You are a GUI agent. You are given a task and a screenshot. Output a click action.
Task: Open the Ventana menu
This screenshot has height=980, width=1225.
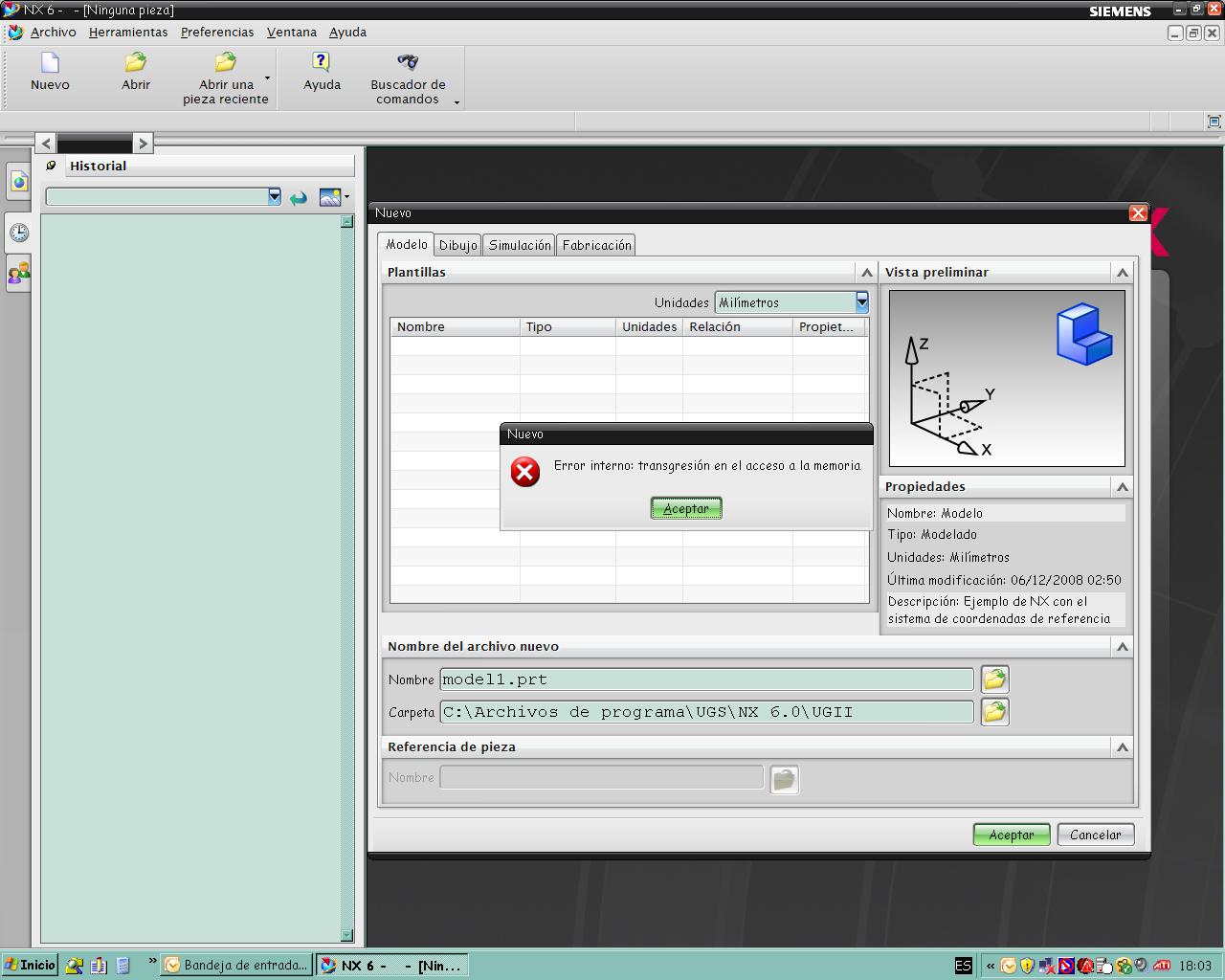tap(292, 33)
